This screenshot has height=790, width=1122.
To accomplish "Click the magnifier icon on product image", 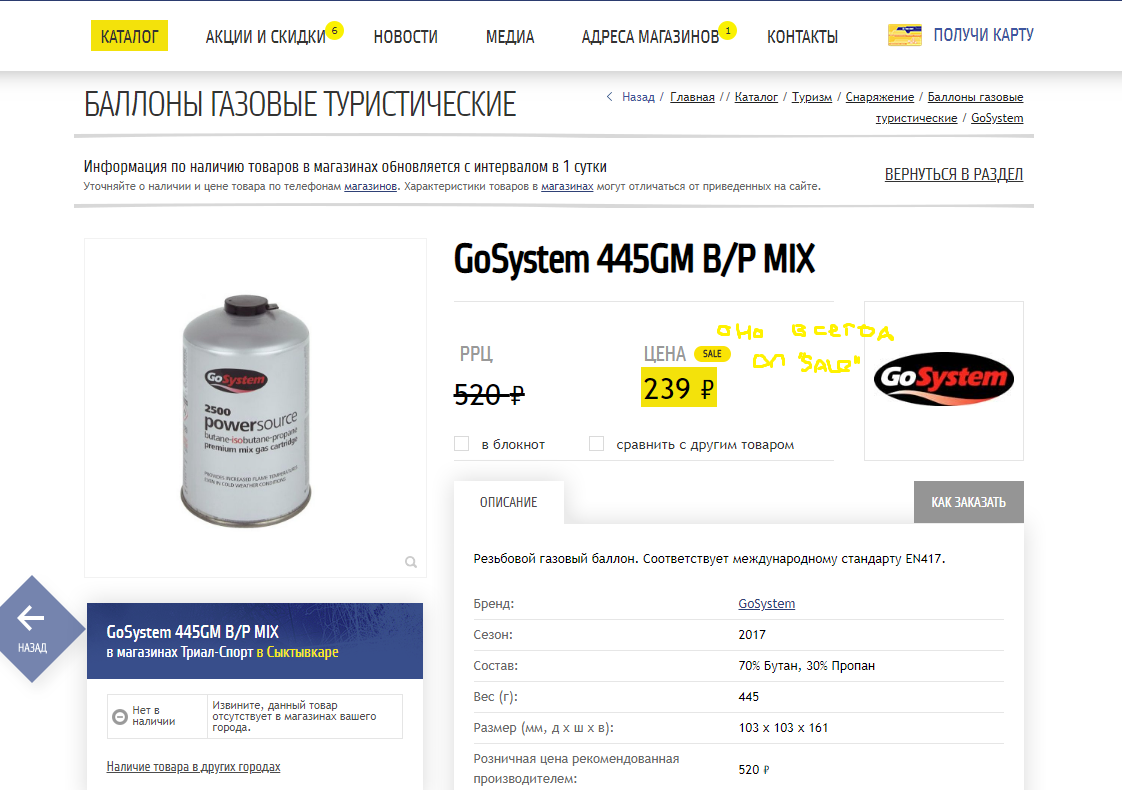I will 411,562.
